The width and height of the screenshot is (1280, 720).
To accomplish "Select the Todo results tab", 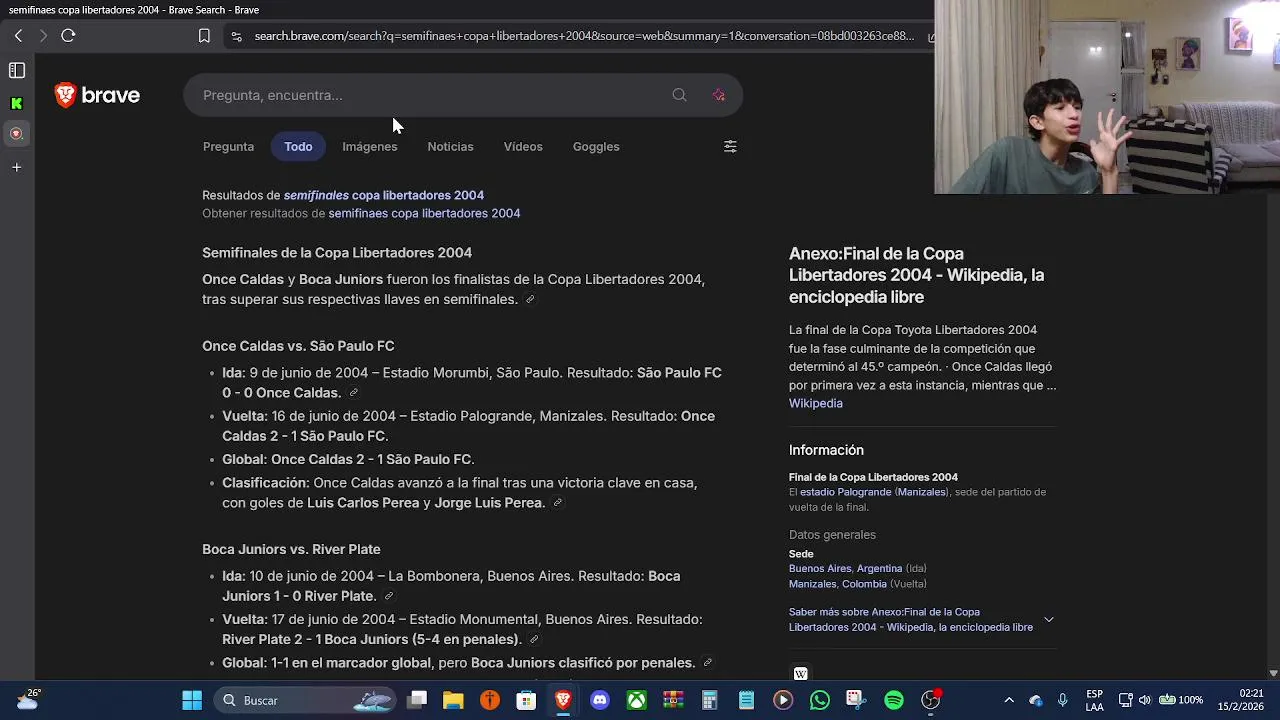I will pos(298,146).
